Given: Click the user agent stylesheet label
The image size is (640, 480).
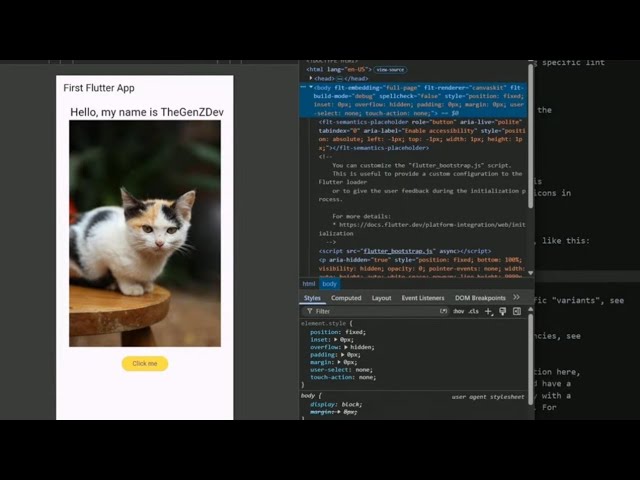Looking at the screenshot, I should click(x=488, y=397).
